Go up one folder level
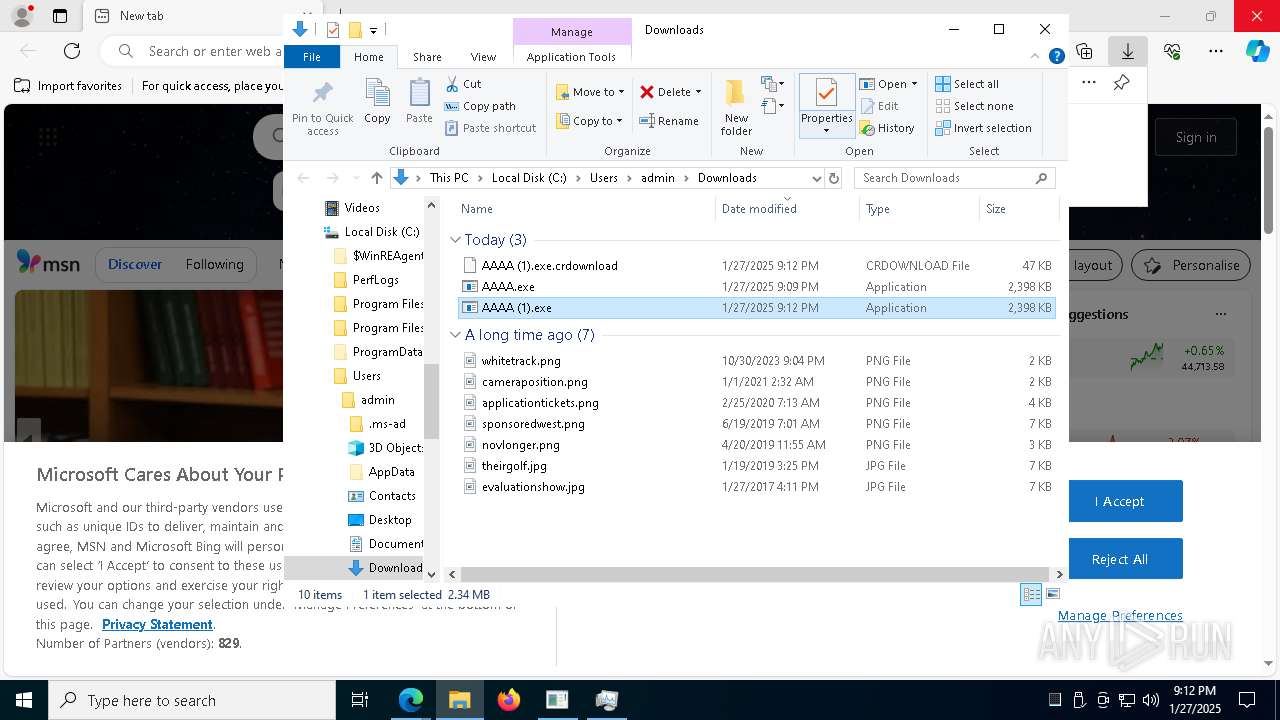This screenshot has width=1280, height=720. pyautogui.click(x=376, y=178)
